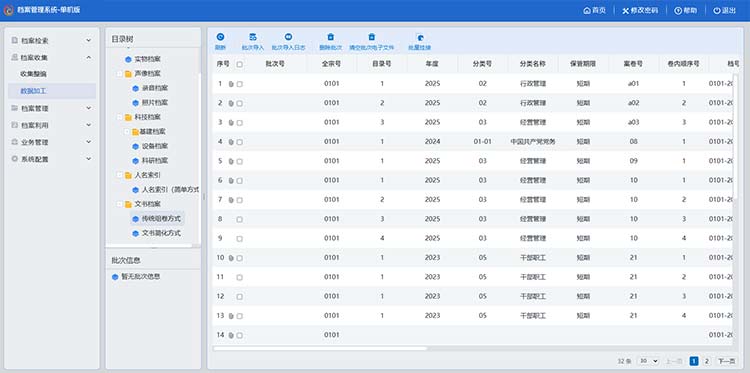
Task: Check the checkbox for row 3
Action: (239, 123)
